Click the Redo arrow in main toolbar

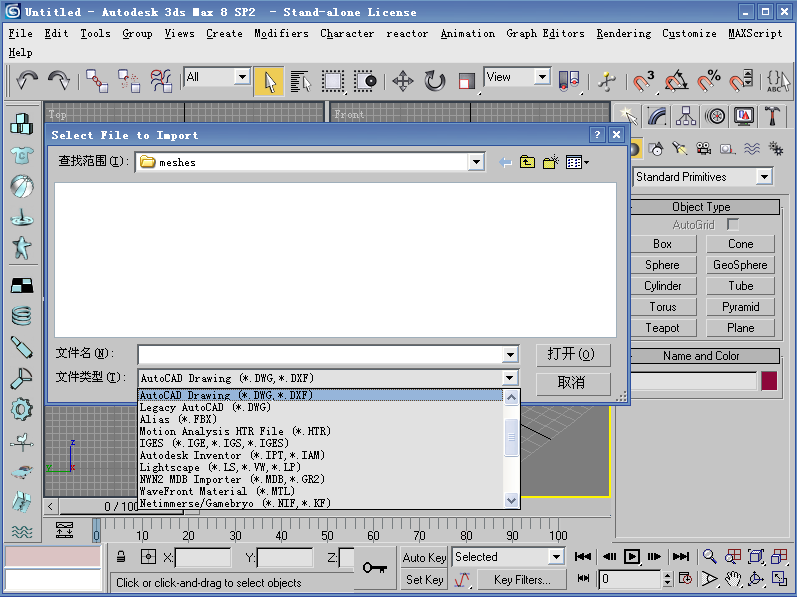pyautogui.click(x=59, y=80)
